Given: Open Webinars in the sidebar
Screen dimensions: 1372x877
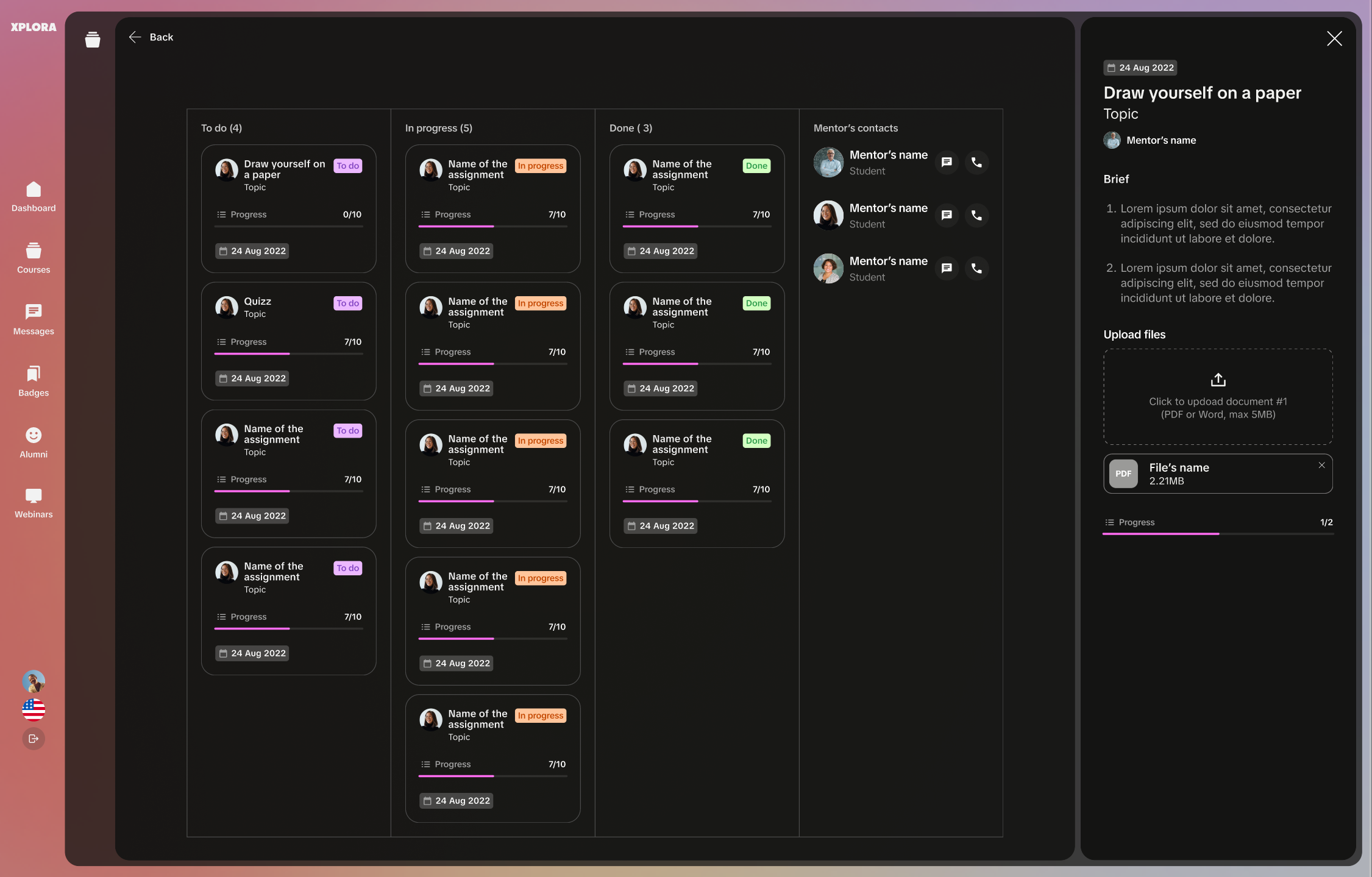Looking at the screenshot, I should tap(34, 503).
